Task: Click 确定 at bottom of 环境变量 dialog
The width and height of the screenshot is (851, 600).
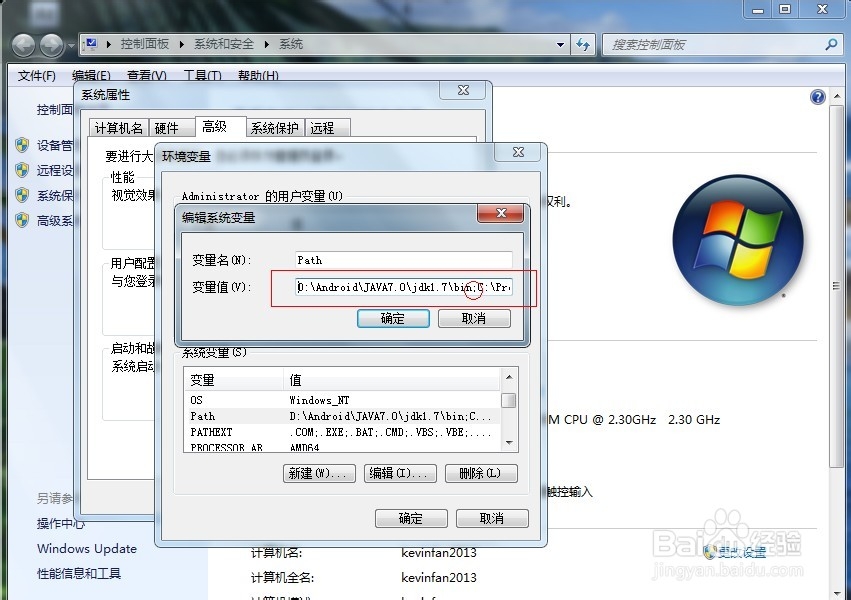Action: coord(411,519)
